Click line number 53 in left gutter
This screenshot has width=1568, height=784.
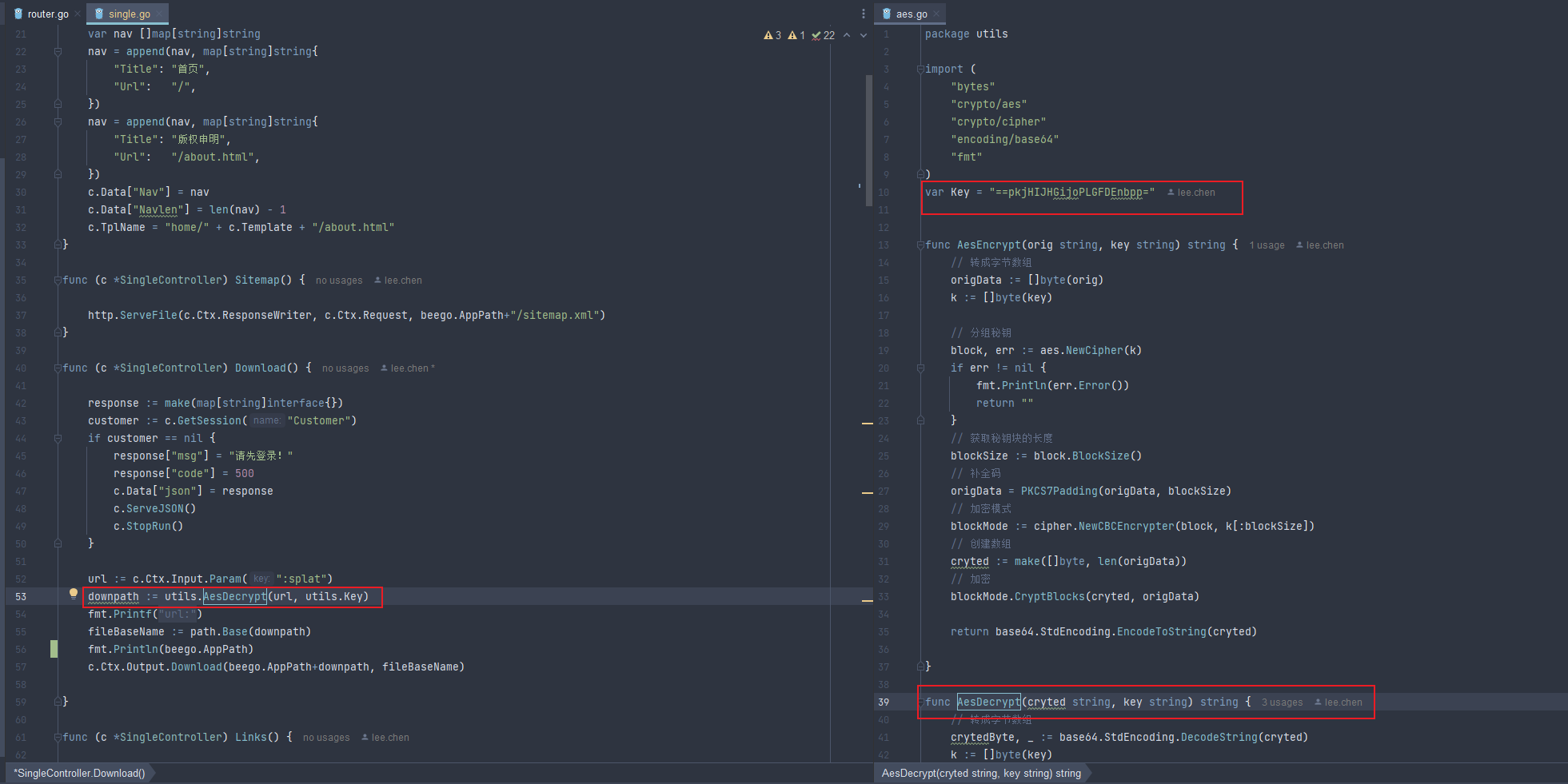coord(21,597)
